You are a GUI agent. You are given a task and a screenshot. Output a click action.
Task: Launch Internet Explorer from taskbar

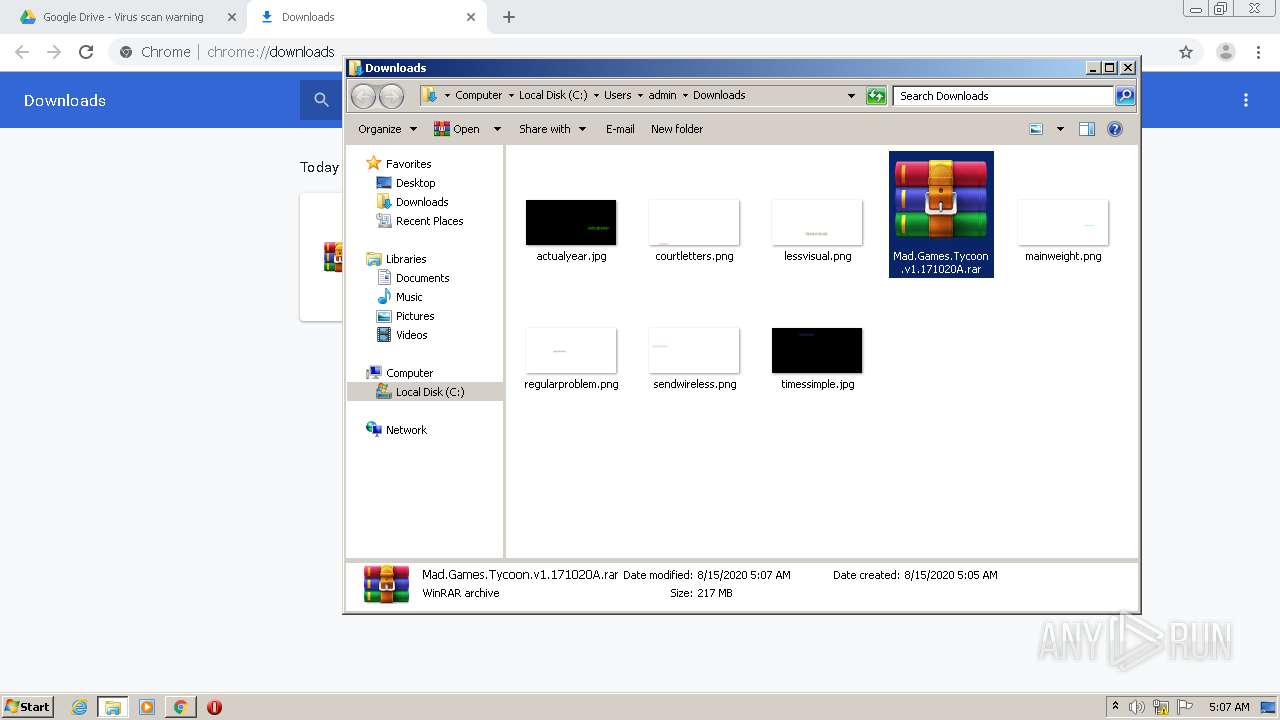pyautogui.click(x=80, y=707)
